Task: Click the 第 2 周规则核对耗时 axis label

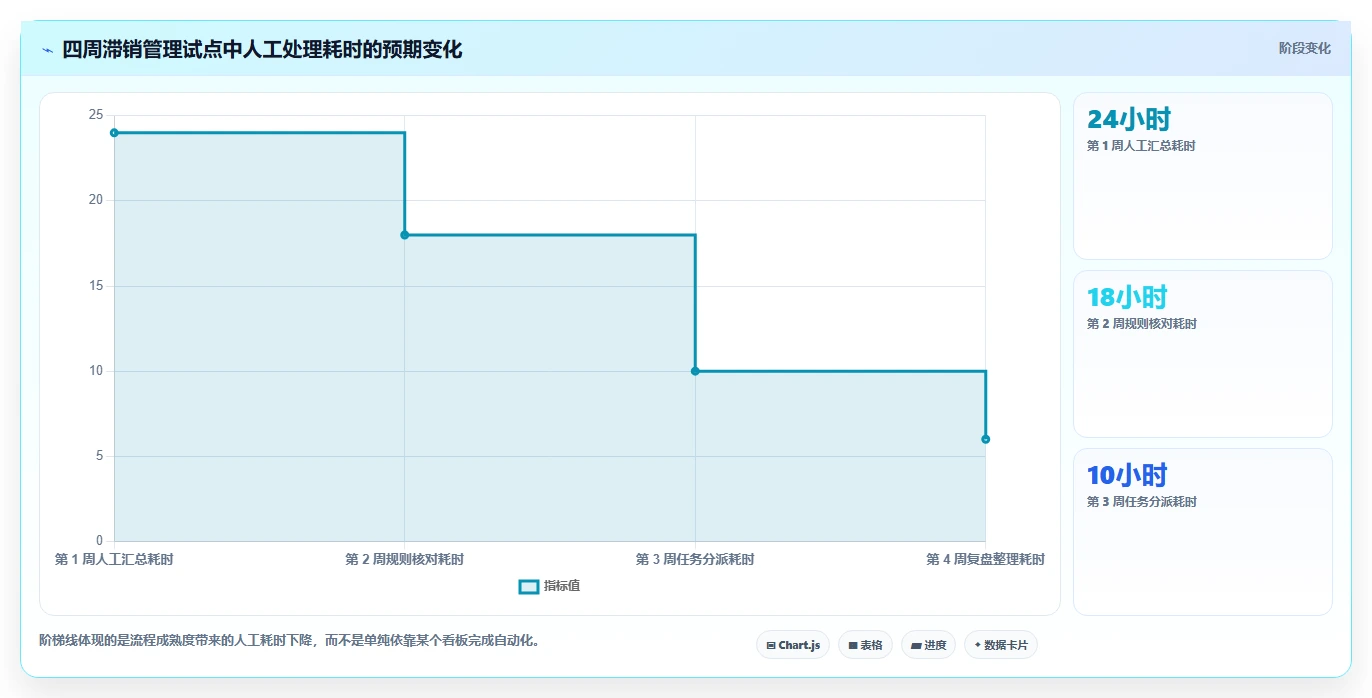Action: click(x=405, y=559)
